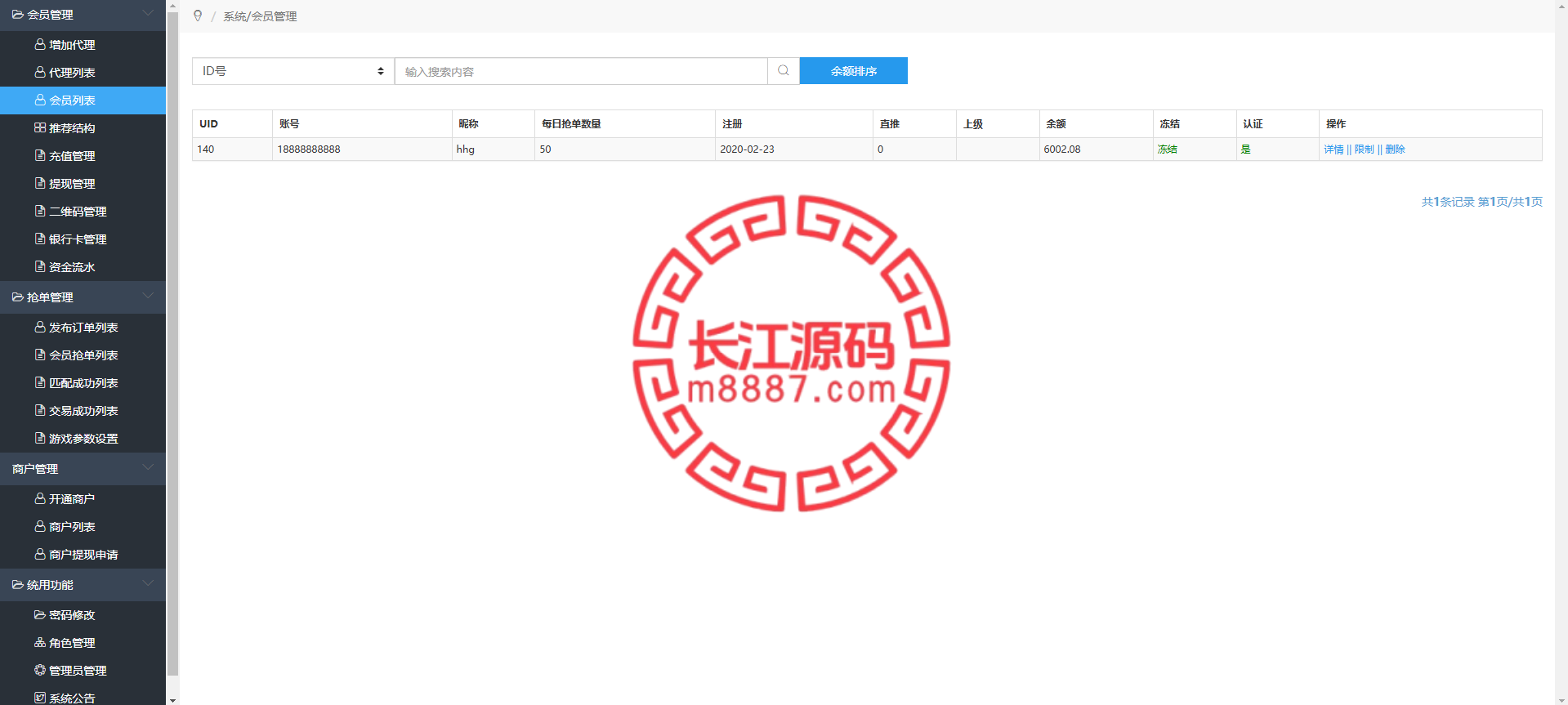The image size is (1568, 705).
Task: Click the folder icon beside 密码修改
Action: 39,614
